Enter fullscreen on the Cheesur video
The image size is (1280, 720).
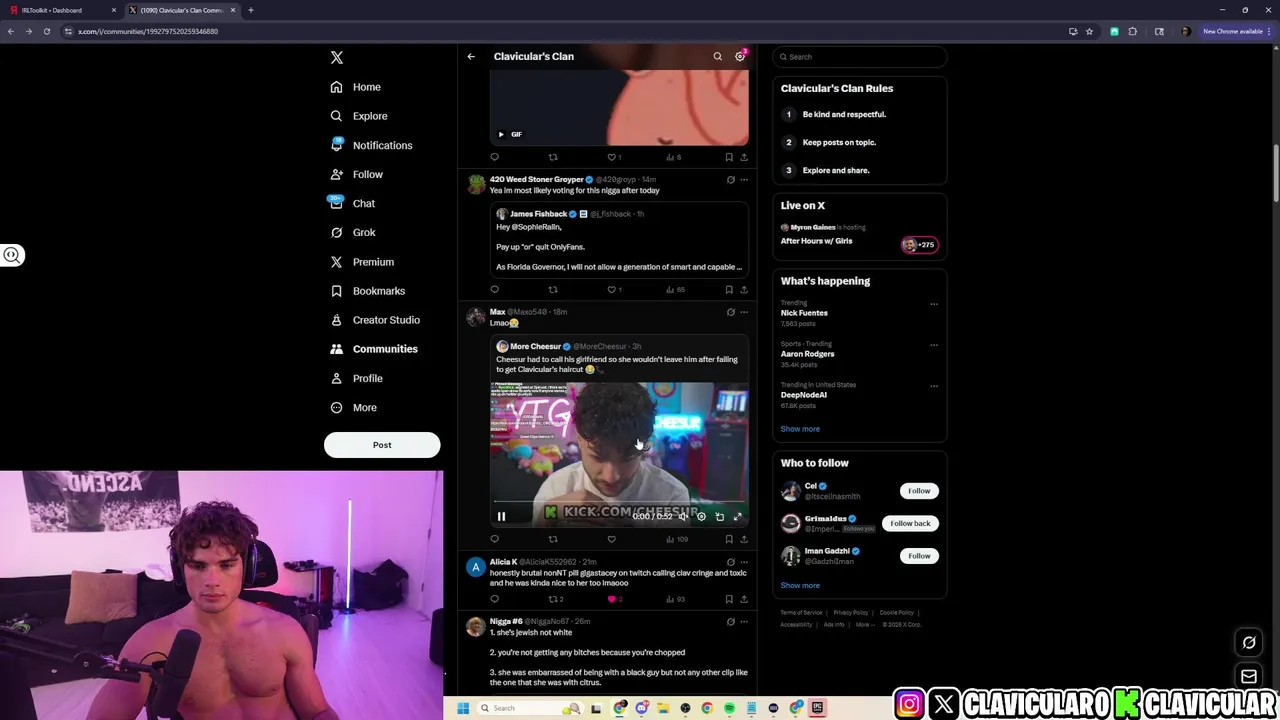tap(738, 517)
